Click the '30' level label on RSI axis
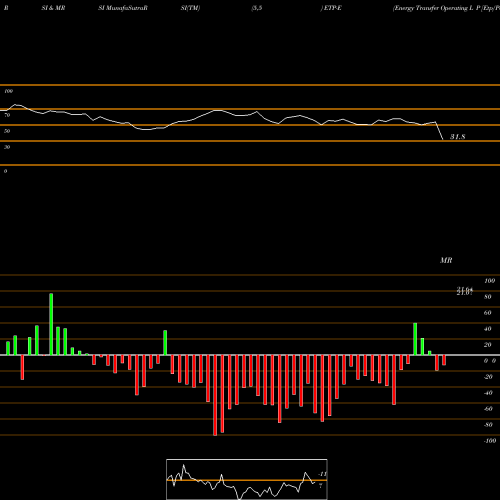 (7, 147)
